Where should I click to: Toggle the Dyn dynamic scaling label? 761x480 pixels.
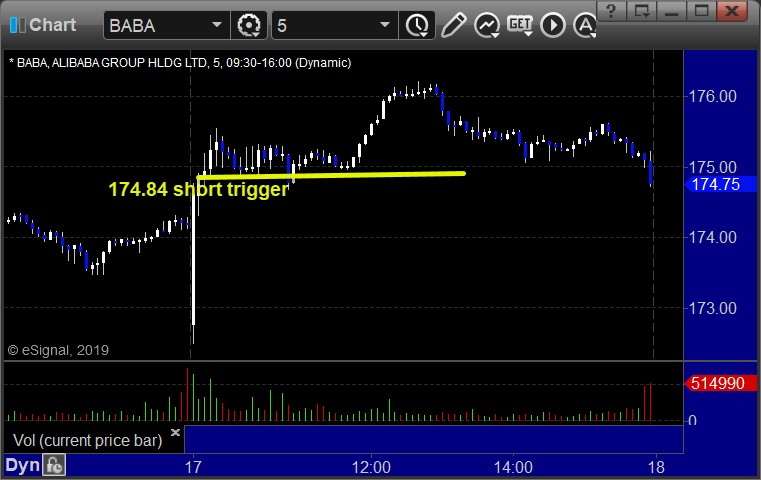22,465
